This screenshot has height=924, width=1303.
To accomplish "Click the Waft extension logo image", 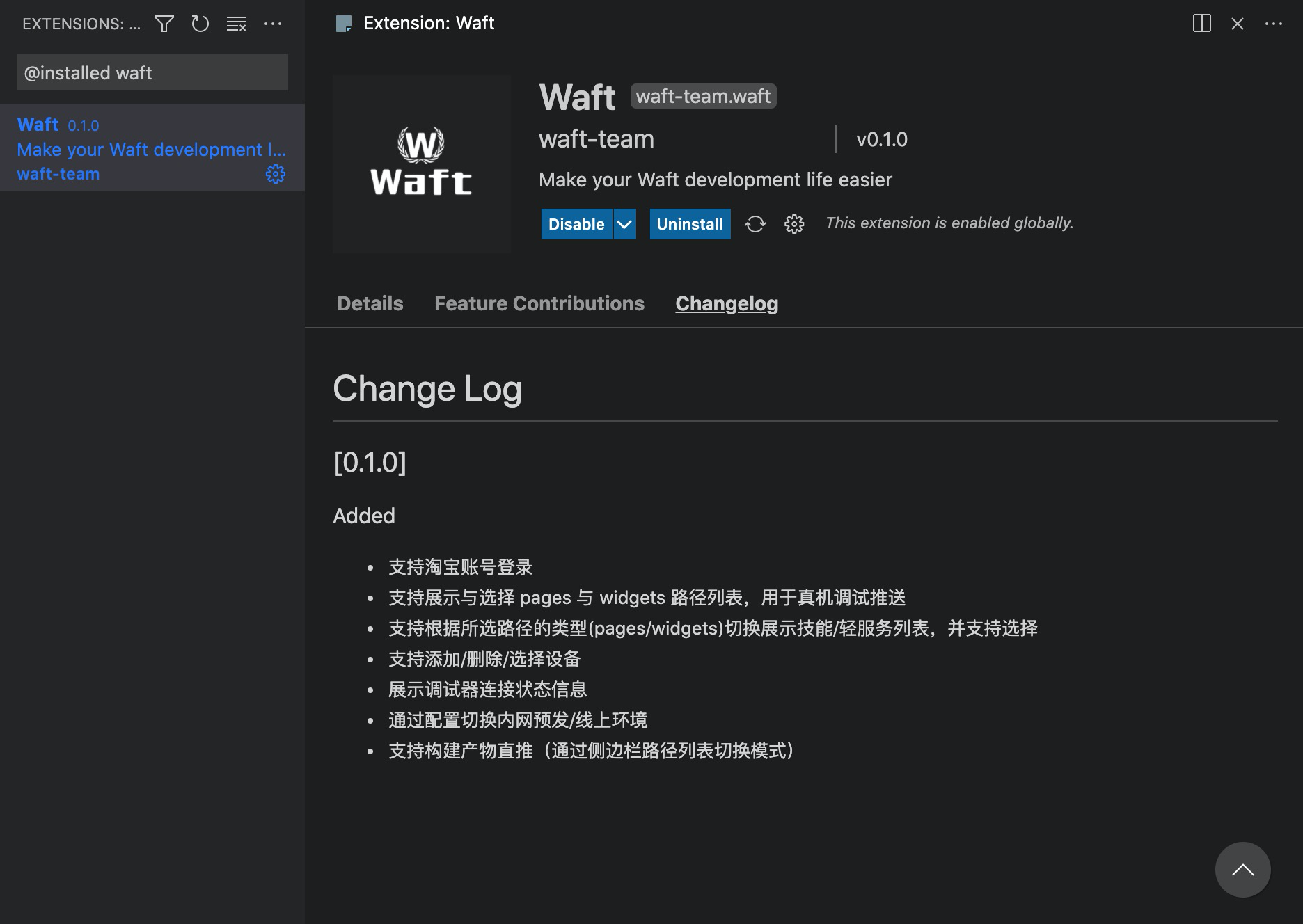I will 421,164.
